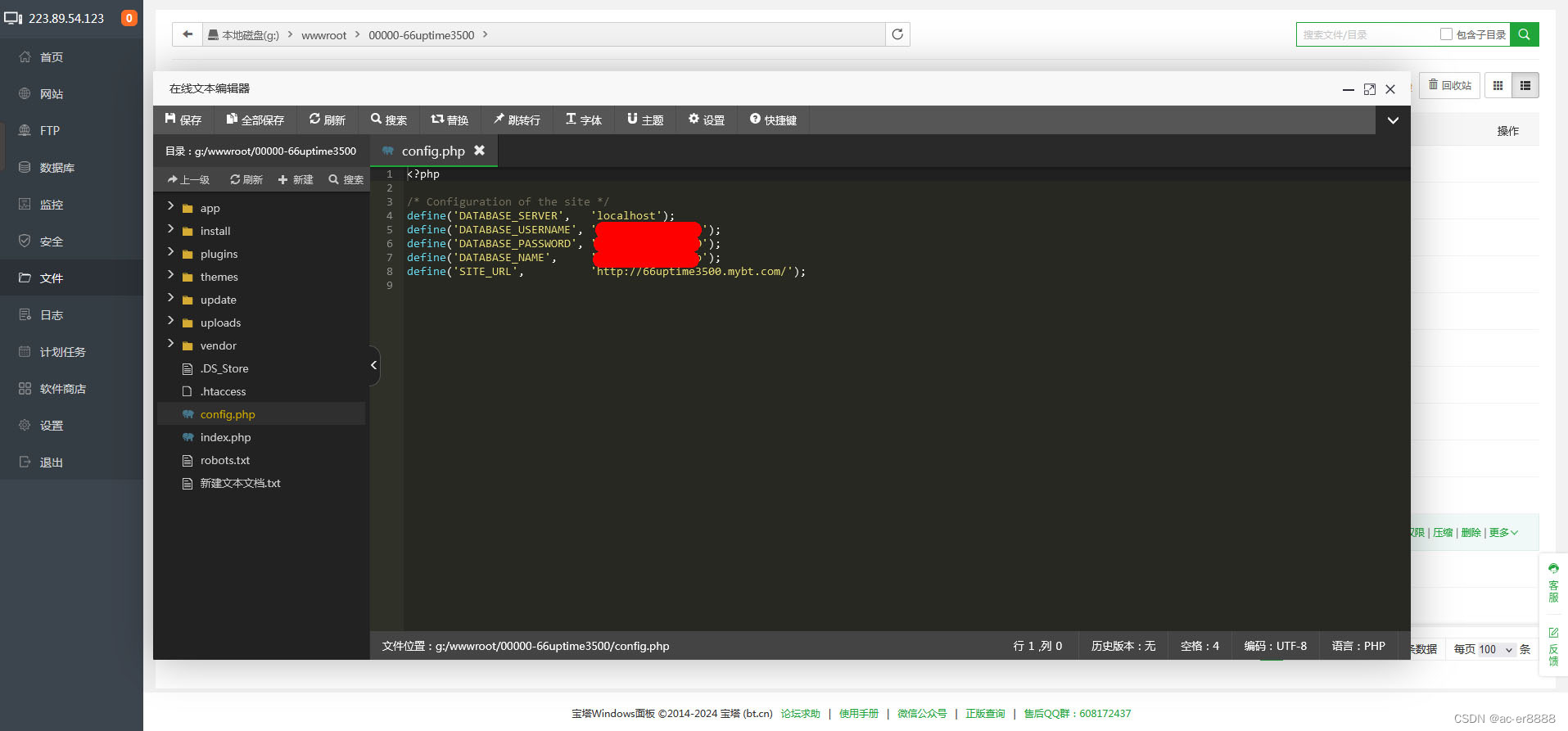Open the 主题 theme menu

click(645, 120)
